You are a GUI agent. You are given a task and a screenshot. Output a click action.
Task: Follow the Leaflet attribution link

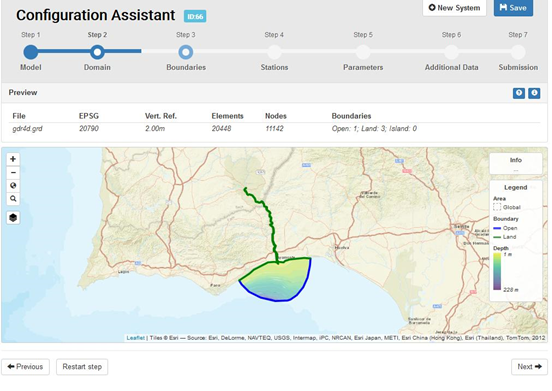pyautogui.click(x=136, y=338)
